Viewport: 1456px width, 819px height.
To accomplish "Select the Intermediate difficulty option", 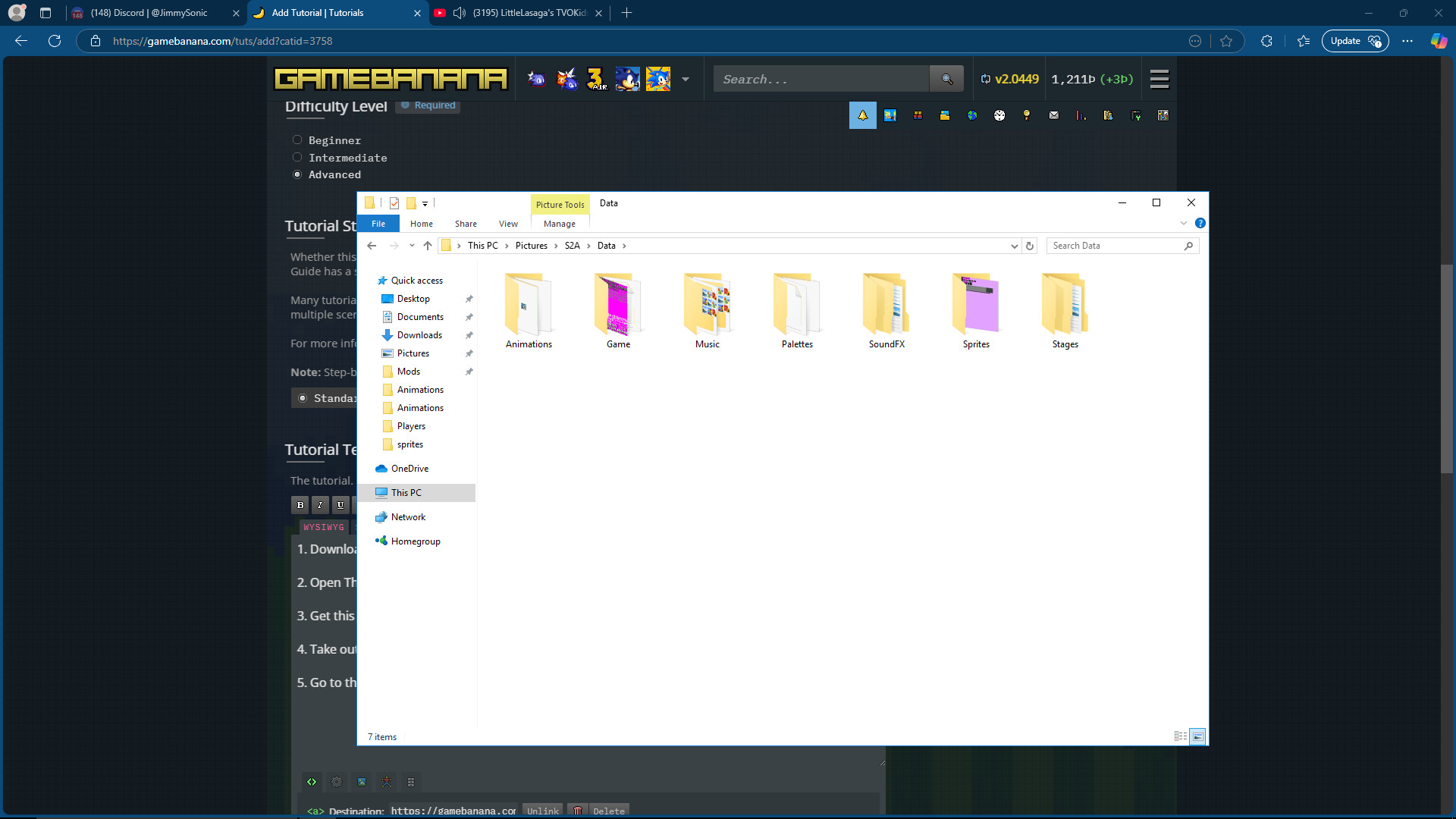I will pos(297,158).
